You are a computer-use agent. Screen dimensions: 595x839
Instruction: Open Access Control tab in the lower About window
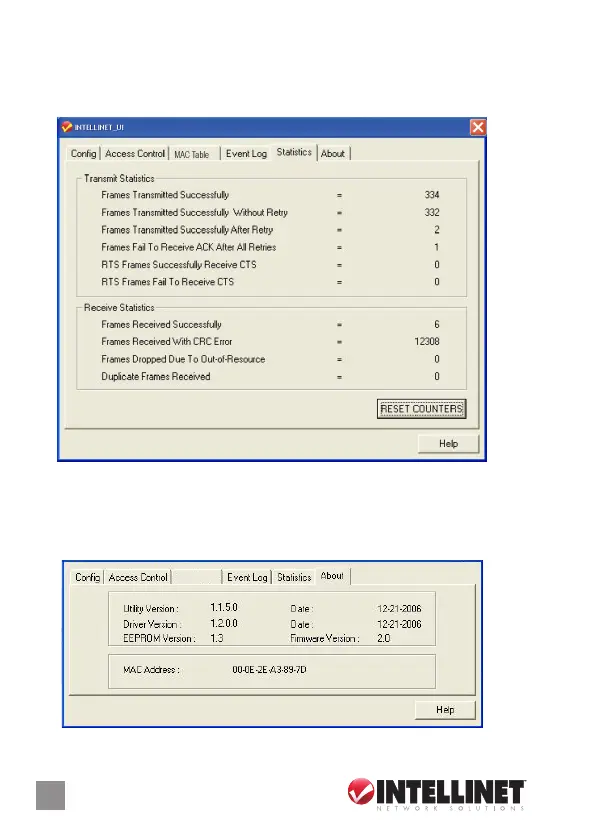click(138, 577)
